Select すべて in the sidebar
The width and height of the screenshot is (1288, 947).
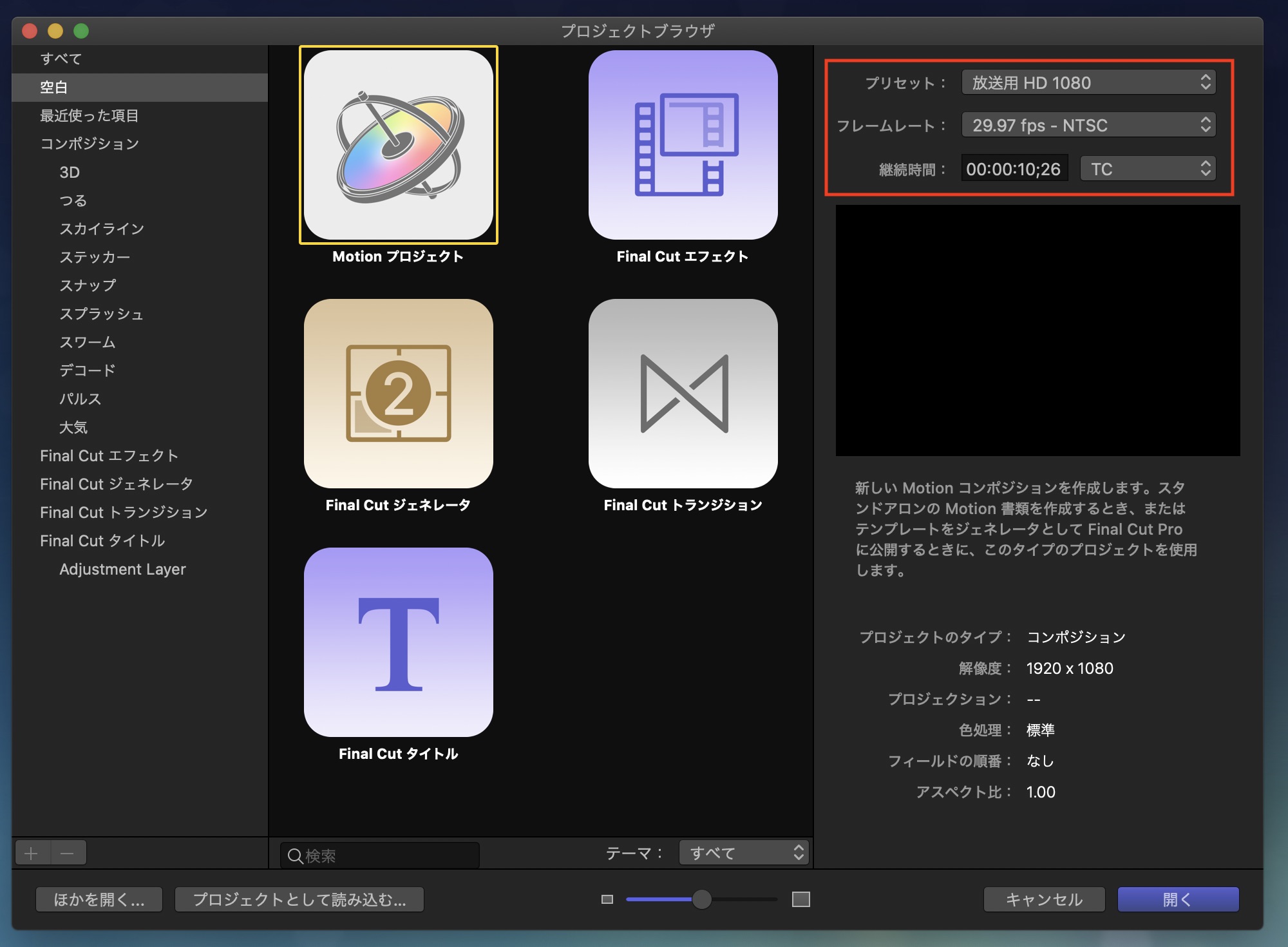(61, 59)
